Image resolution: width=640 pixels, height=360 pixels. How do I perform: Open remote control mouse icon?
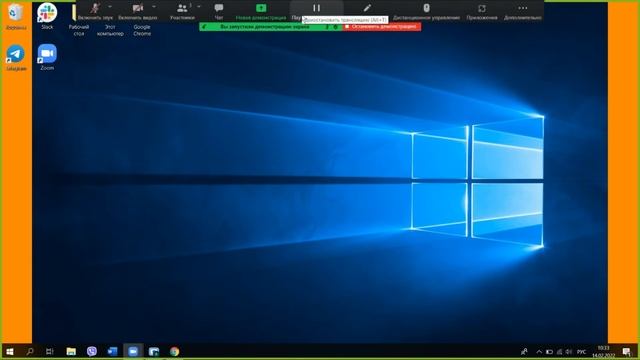coord(426,8)
